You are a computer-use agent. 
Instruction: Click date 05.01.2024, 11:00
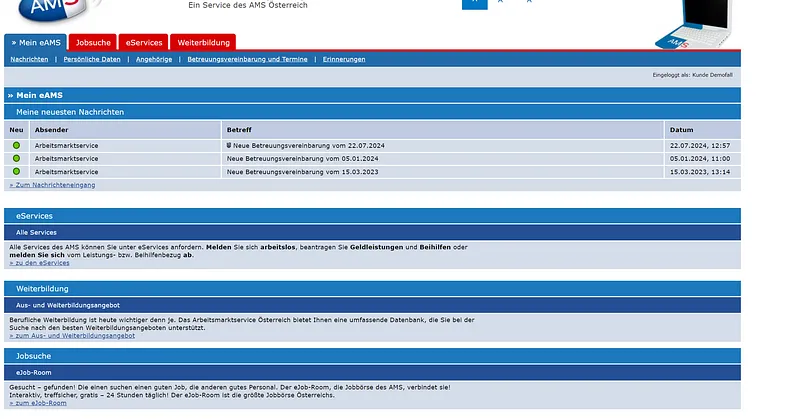point(700,158)
